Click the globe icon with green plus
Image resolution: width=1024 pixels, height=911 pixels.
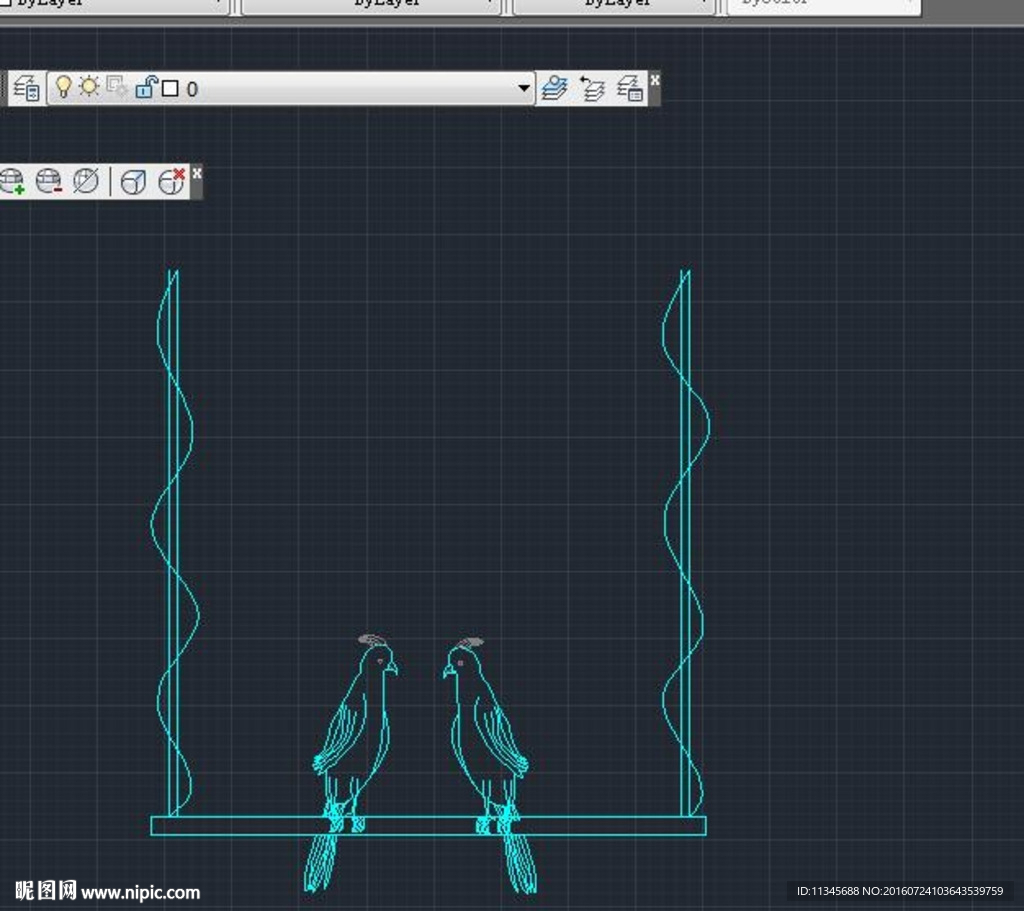[11, 181]
